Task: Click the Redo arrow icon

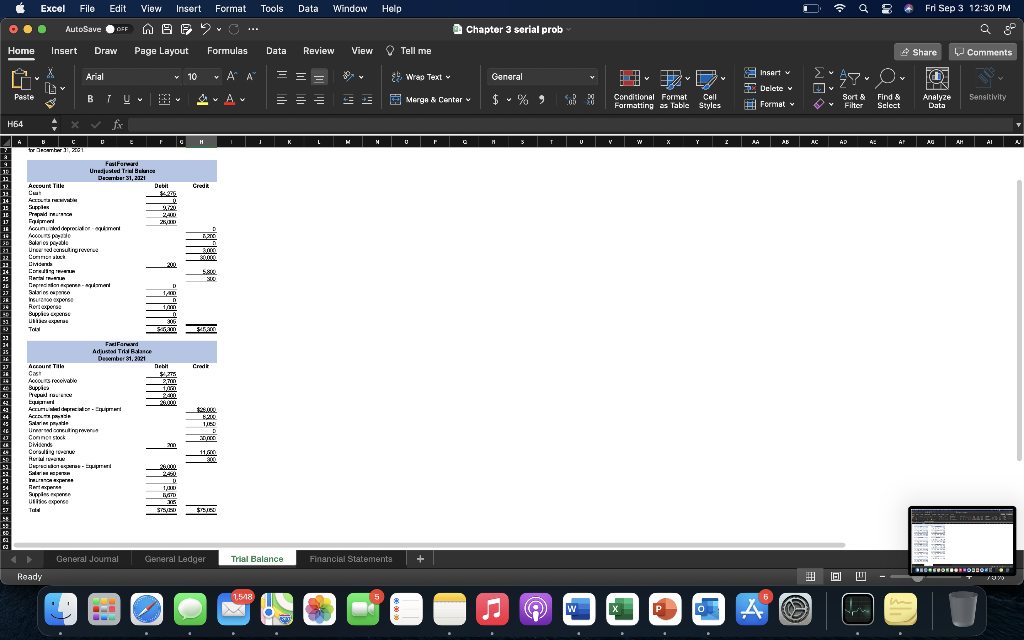Action: (x=234, y=29)
